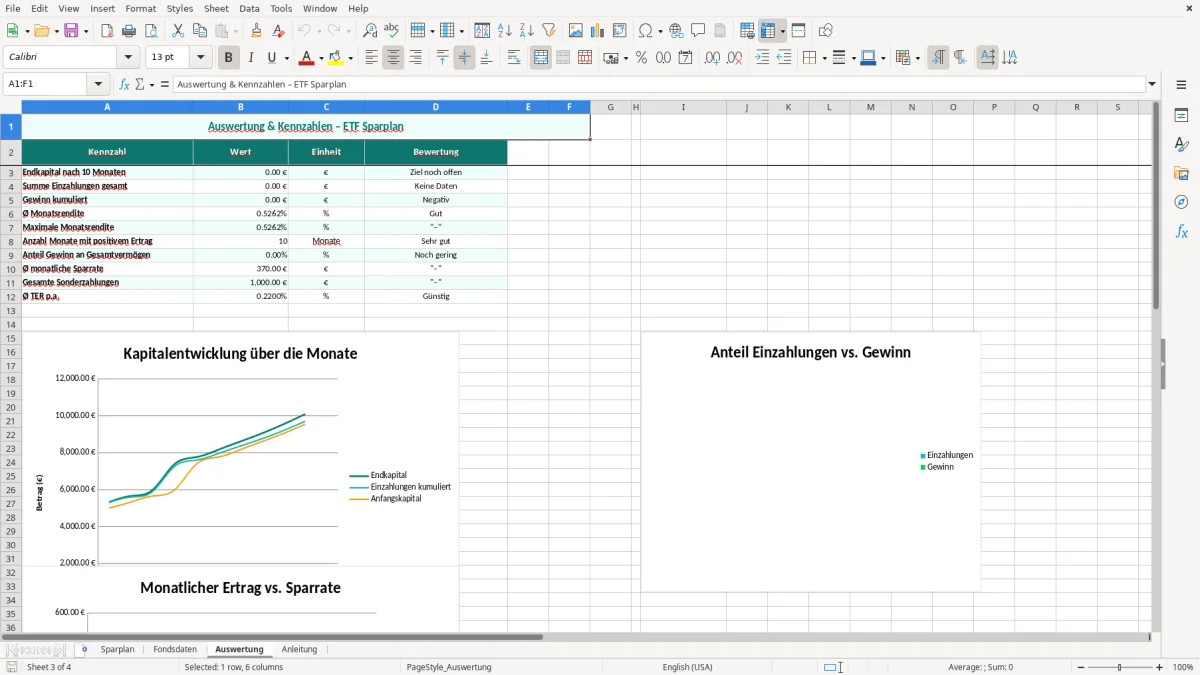Click the Save document icon
Image resolution: width=1200 pixels, height=675 pixels.
(71, 31)
